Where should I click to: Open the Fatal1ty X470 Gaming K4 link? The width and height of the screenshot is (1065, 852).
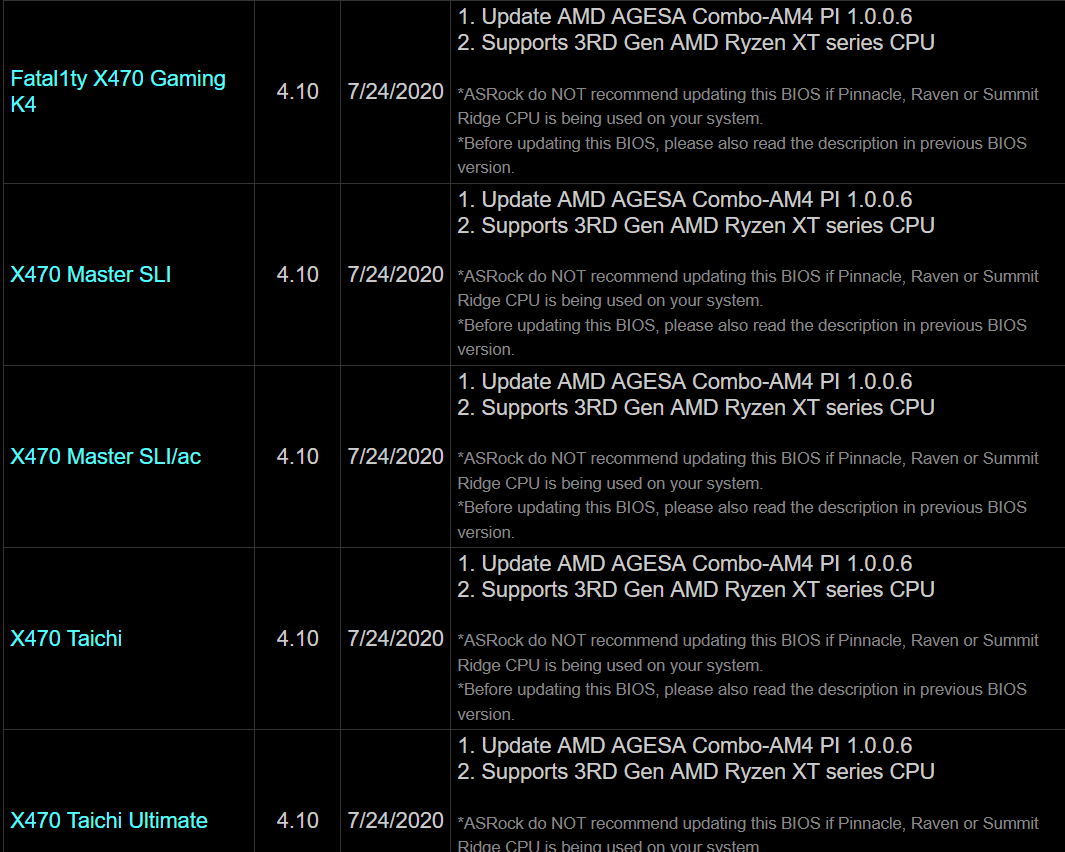click(118, 91)
